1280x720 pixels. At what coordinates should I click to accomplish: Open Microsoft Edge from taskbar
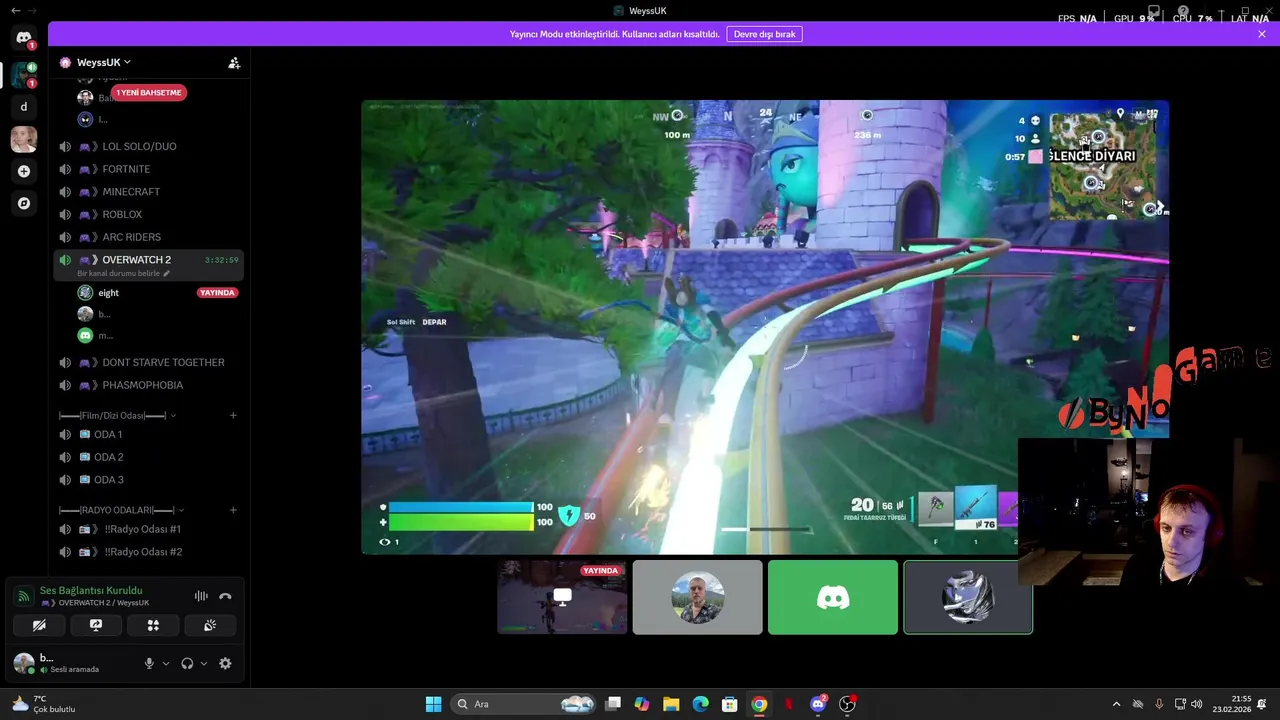(x=700, y=704)
